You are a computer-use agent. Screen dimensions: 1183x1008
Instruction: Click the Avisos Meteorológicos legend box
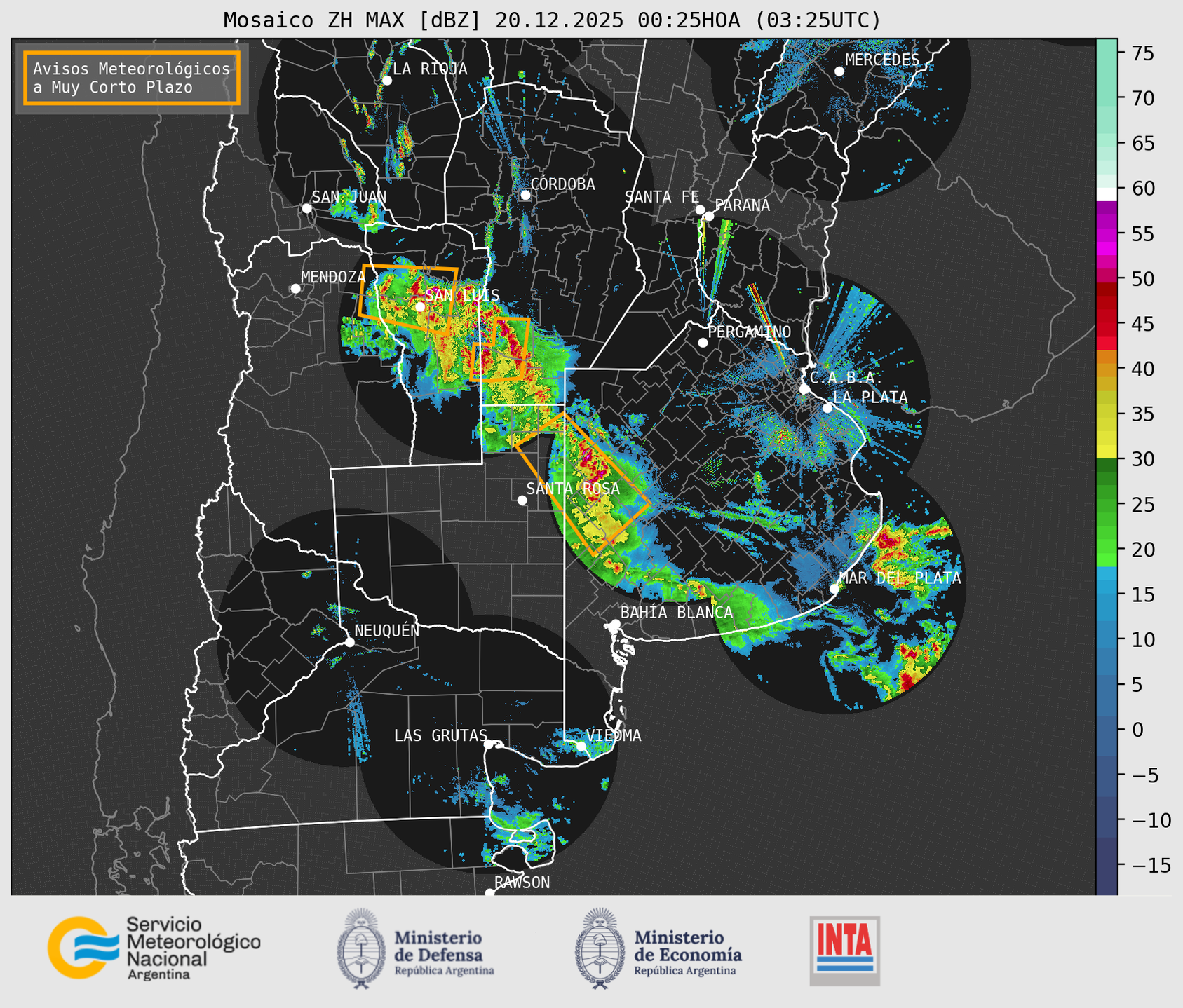coord(132,78)
